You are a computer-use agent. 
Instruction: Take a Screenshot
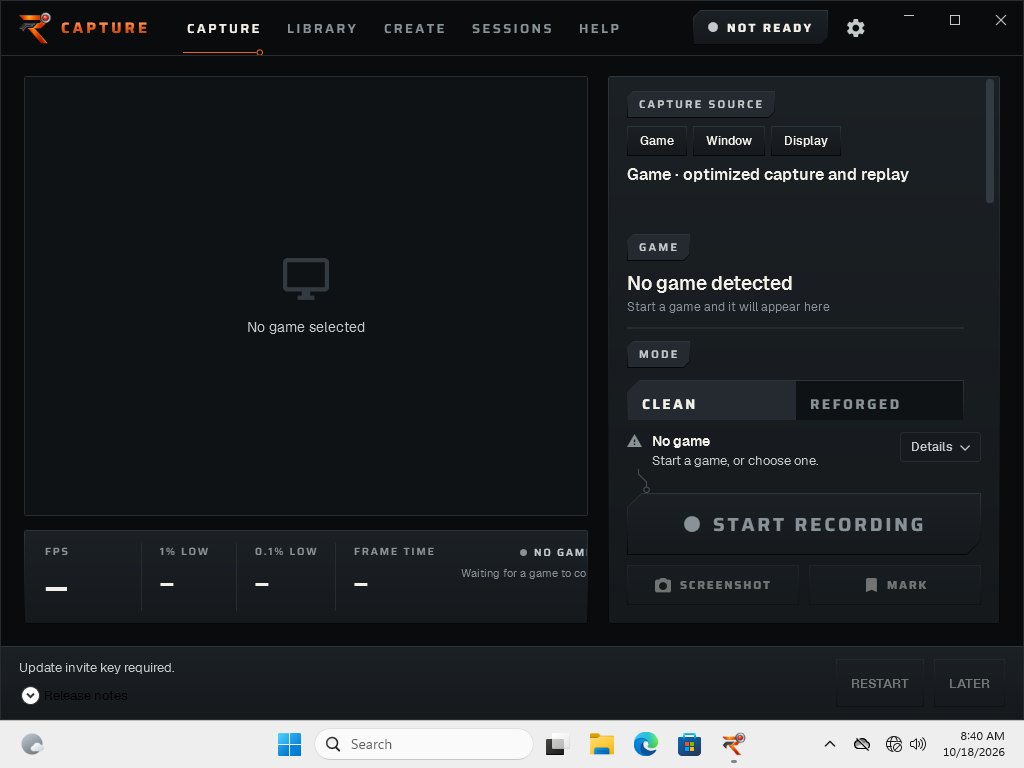coord(712,585)
